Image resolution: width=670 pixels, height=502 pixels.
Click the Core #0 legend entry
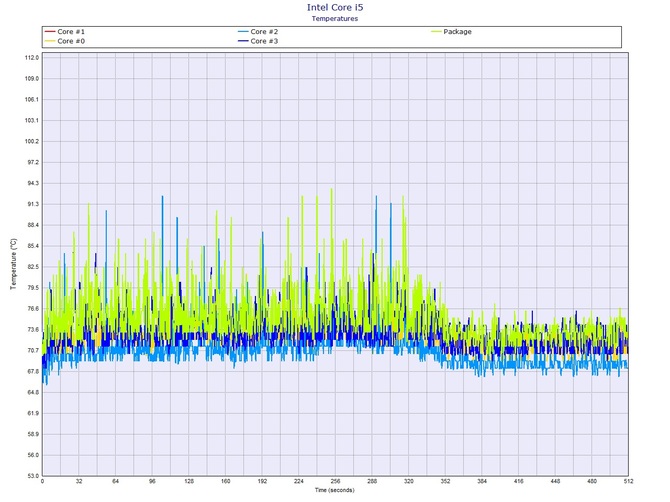coord(65,41)
